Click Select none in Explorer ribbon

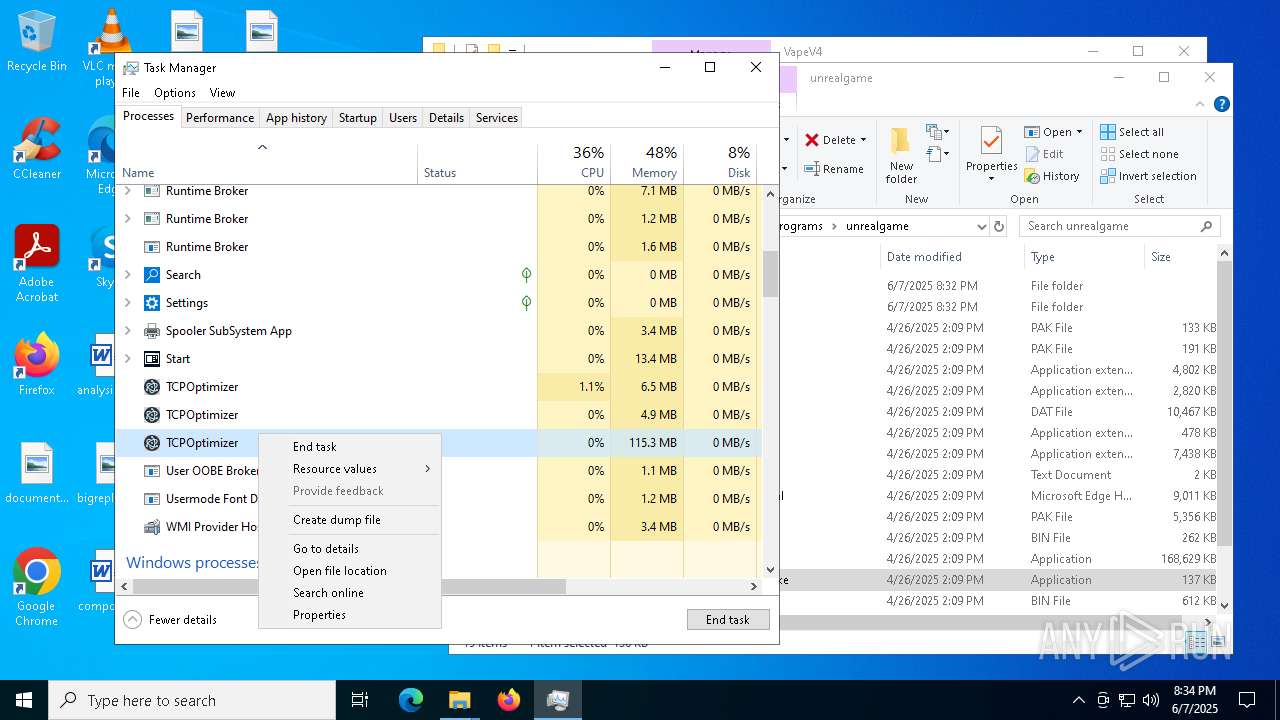pyautogui.click(x=1139, y=154)
